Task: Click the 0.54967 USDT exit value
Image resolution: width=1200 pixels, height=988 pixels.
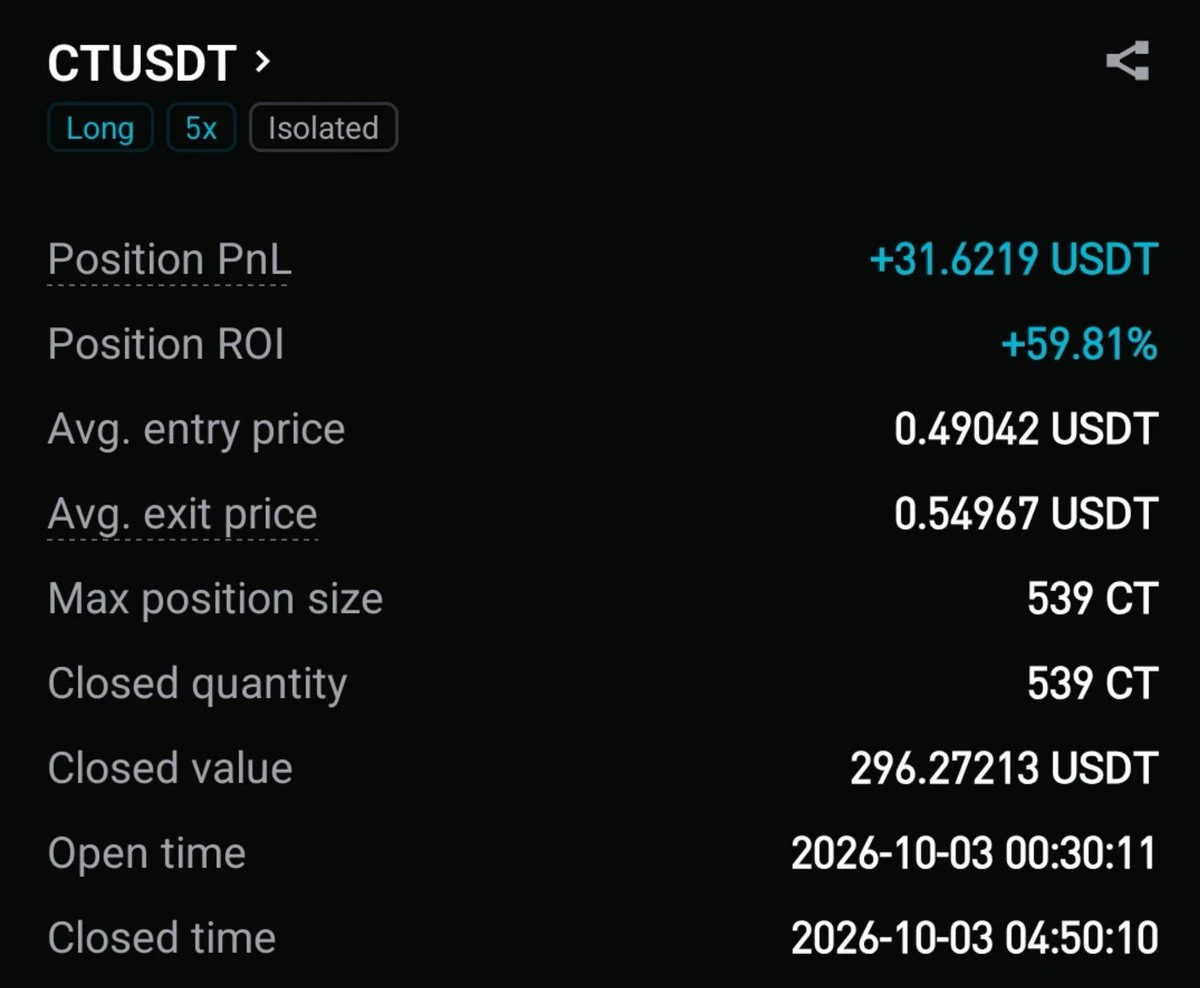Action: (1026, 514)
